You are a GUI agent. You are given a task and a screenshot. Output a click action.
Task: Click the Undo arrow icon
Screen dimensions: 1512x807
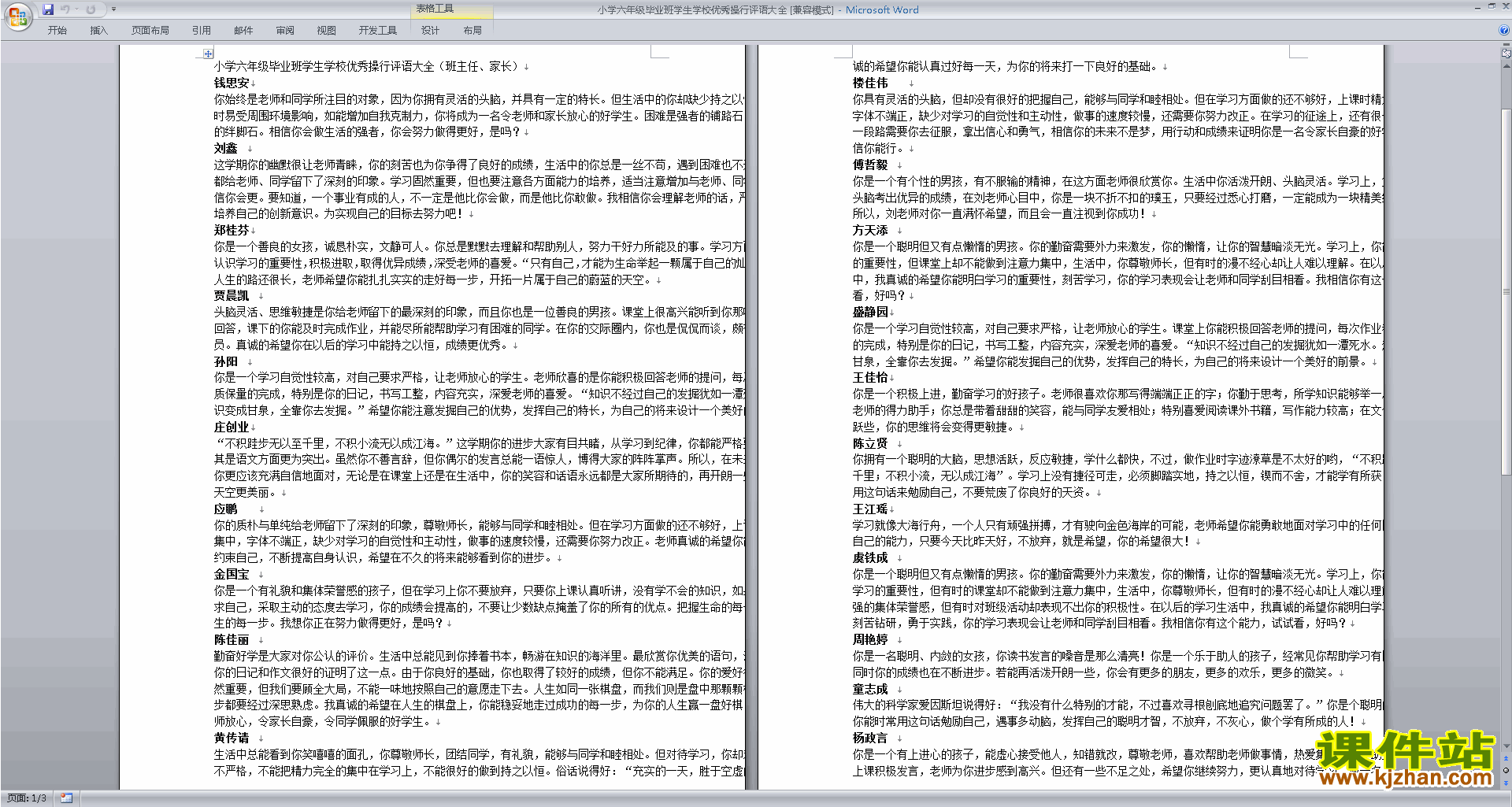[x=65, y=9]
